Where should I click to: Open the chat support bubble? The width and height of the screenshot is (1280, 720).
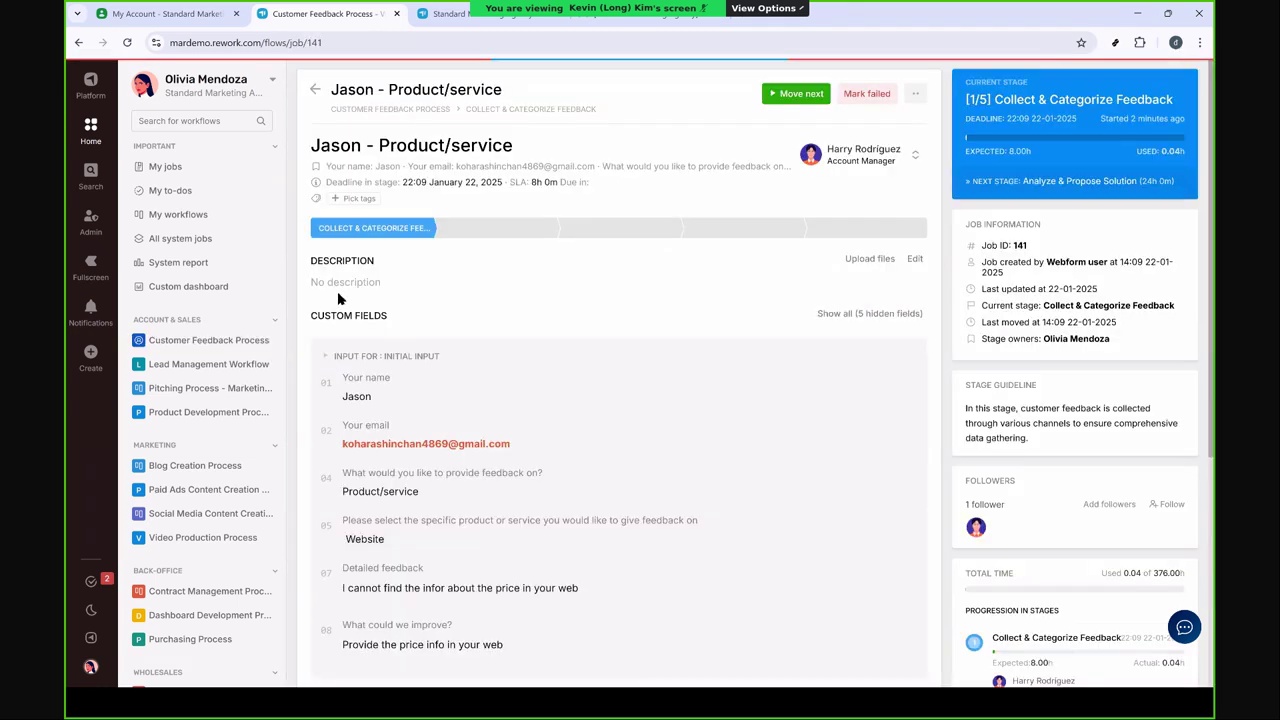(x=1184, y=627)
